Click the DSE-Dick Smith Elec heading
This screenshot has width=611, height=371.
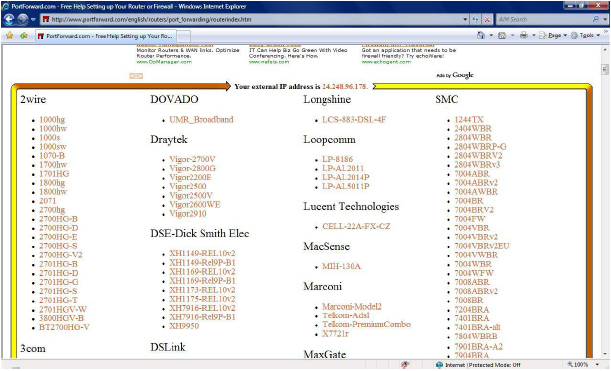point(200,233)
